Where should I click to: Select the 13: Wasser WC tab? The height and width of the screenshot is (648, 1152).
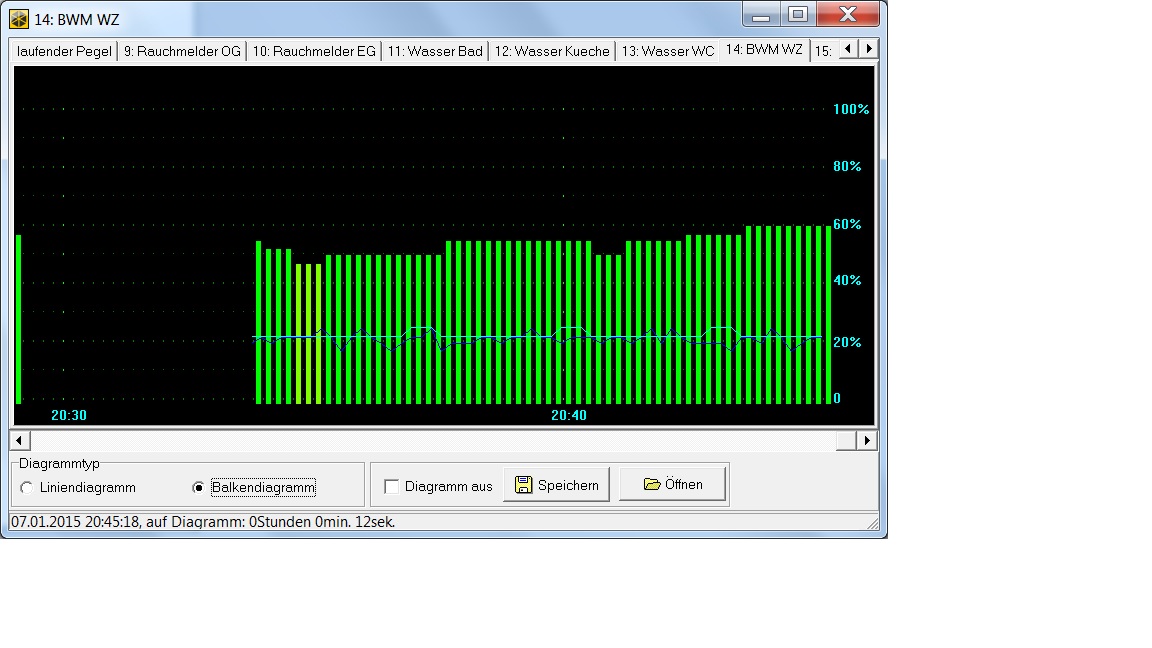coord(668,51)
